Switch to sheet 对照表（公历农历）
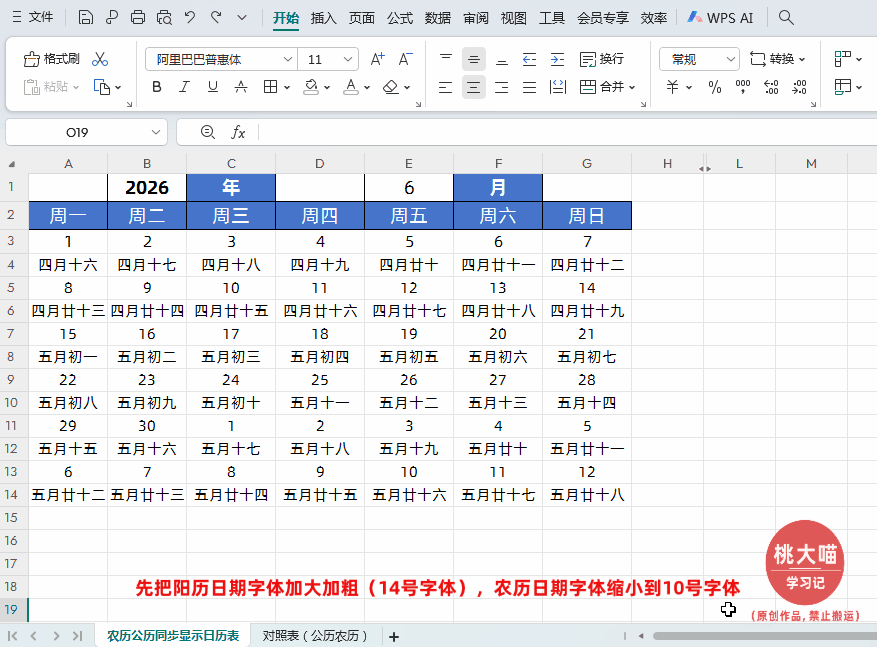The height and width of the screenshot is (647, 877). (x=316, y=636)
